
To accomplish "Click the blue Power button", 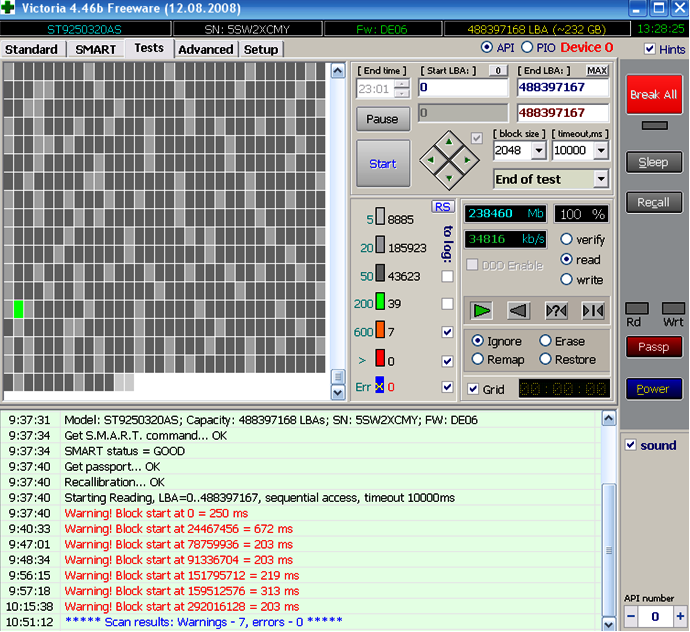I will click(654, 389).
